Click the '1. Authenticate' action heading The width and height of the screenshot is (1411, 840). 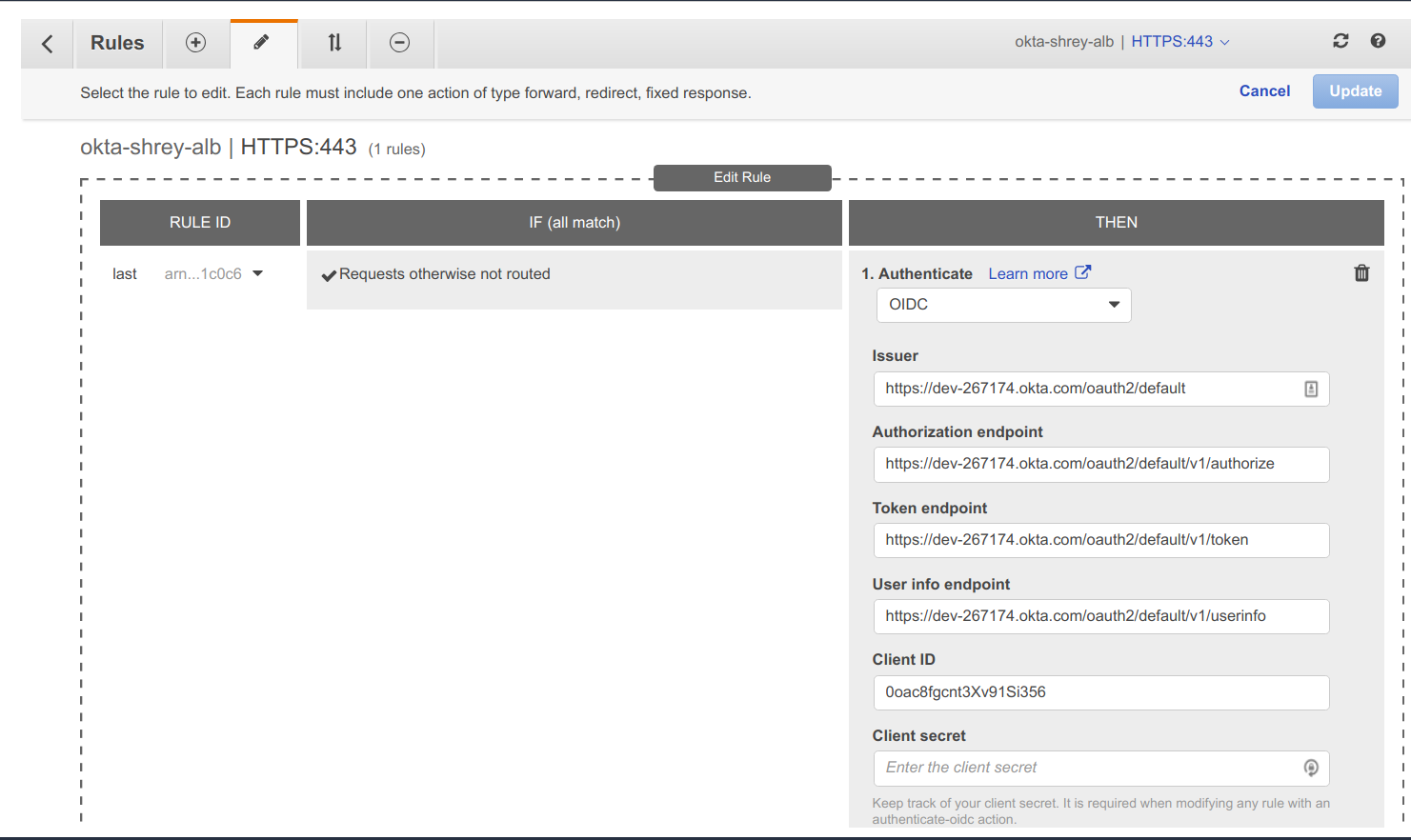pos(917,273)
